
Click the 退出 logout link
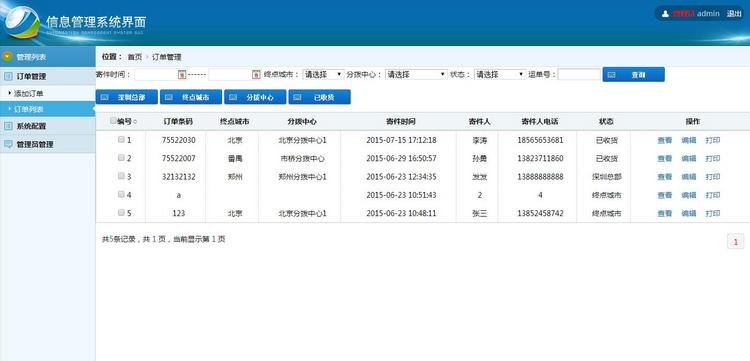coord(734,13)
